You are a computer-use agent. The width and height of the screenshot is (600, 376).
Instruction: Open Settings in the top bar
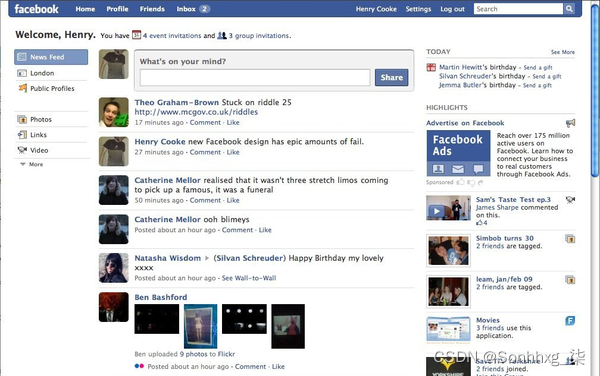[x=418, y=9]
